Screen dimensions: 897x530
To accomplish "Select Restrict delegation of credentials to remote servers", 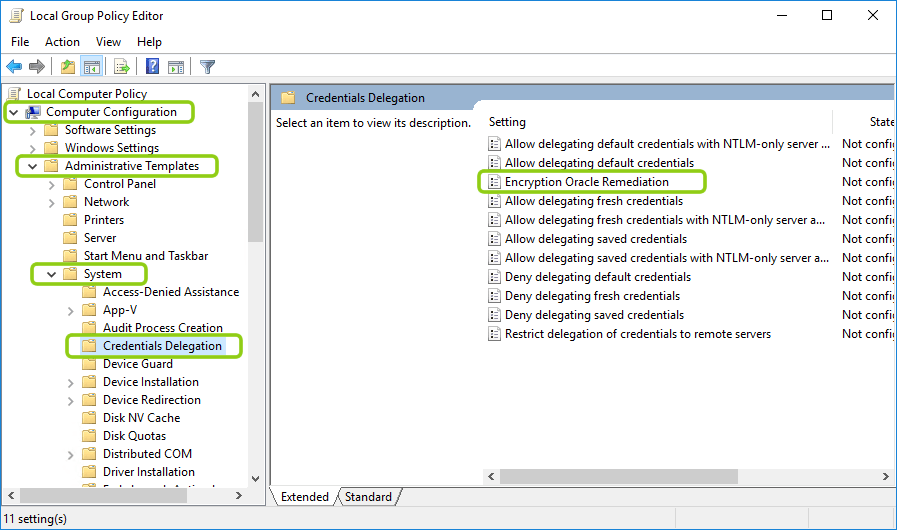I will (637, 334).
